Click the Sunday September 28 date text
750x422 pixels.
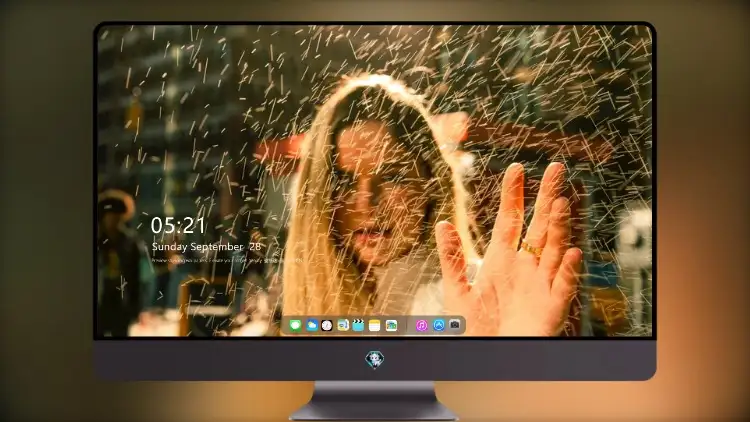207,247
